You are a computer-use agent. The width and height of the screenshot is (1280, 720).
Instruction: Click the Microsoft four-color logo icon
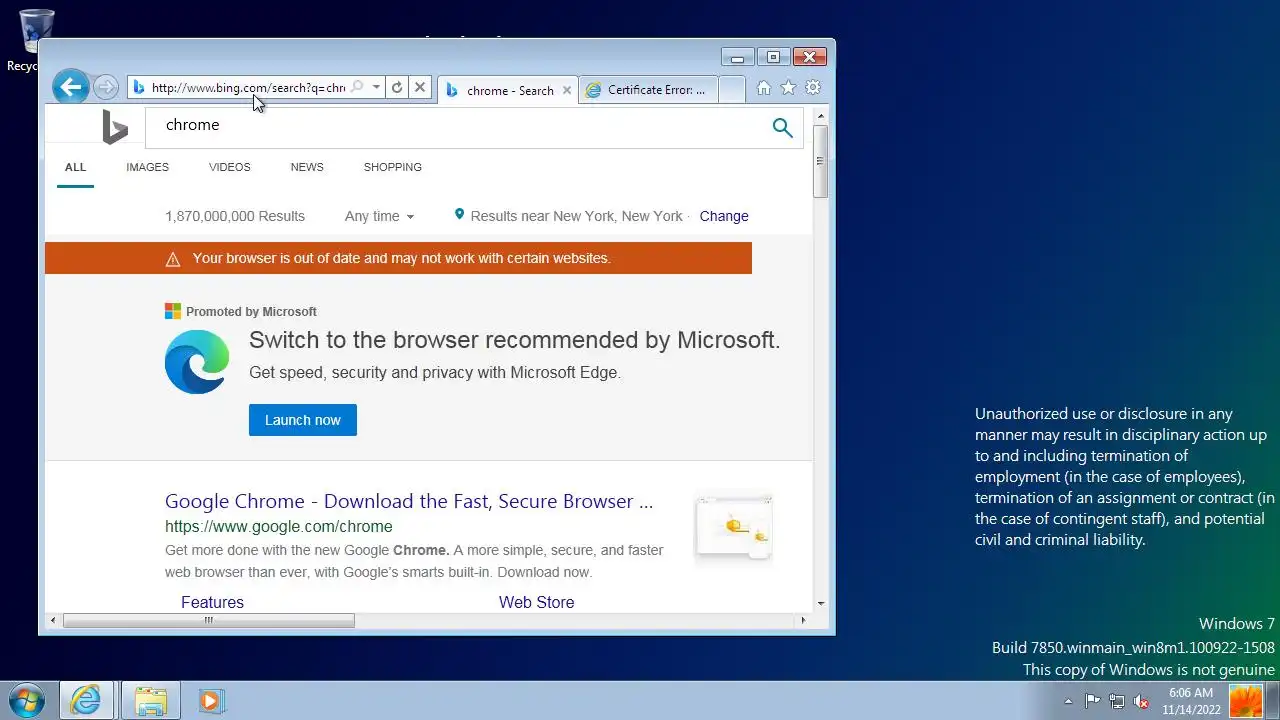coord(173,311)
